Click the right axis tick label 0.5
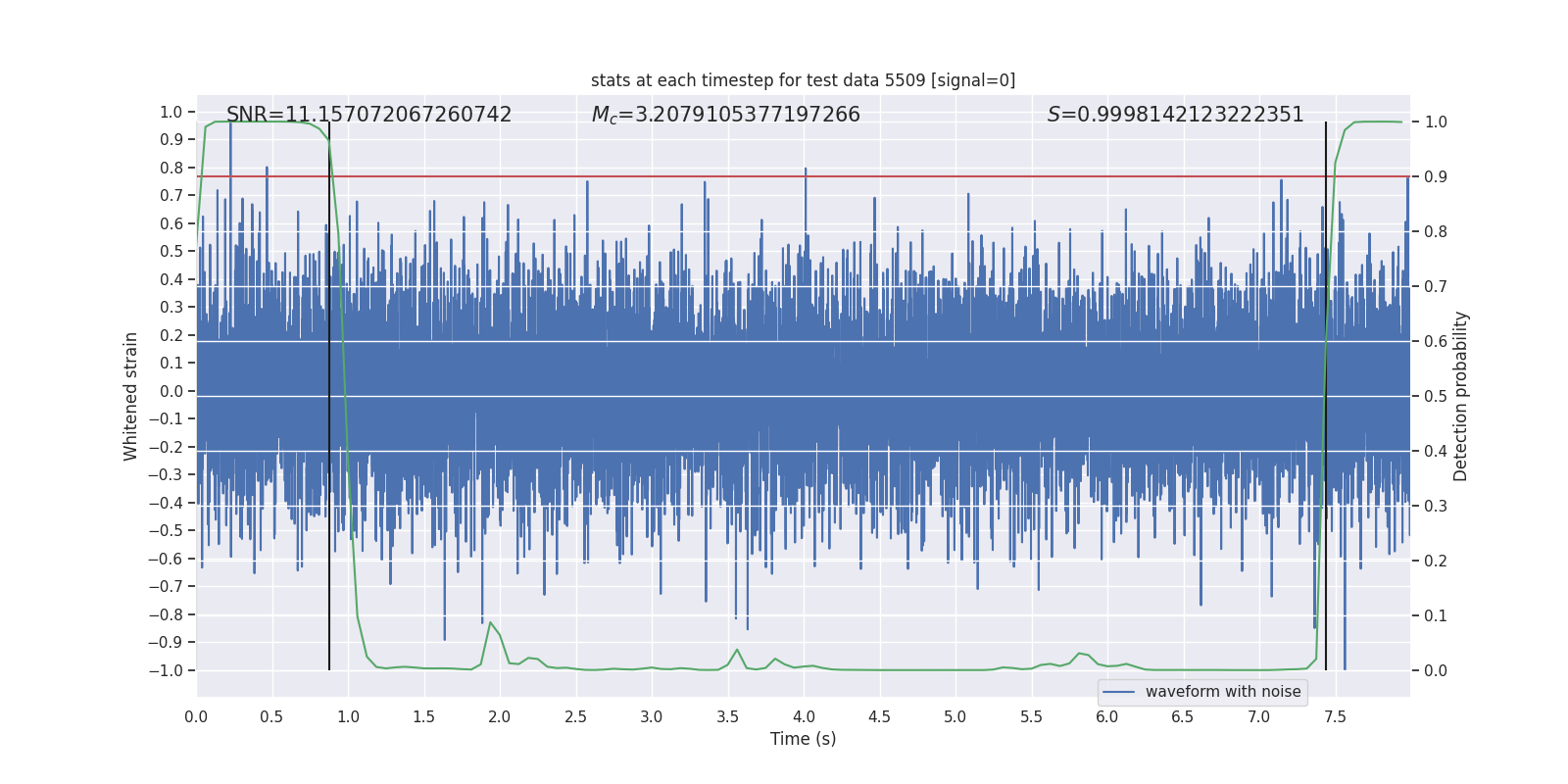 [1436, 396]
